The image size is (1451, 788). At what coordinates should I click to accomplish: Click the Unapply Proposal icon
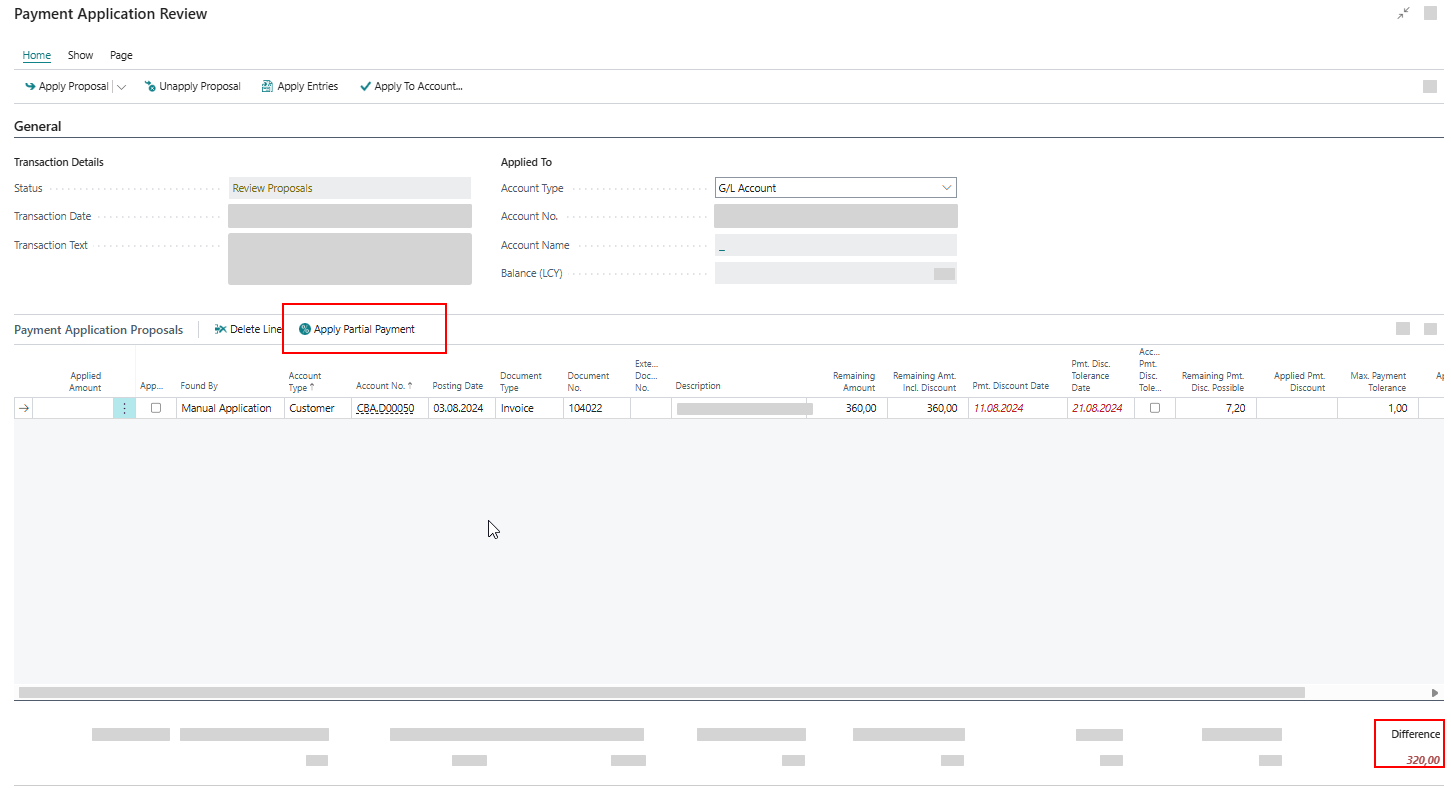150,87
